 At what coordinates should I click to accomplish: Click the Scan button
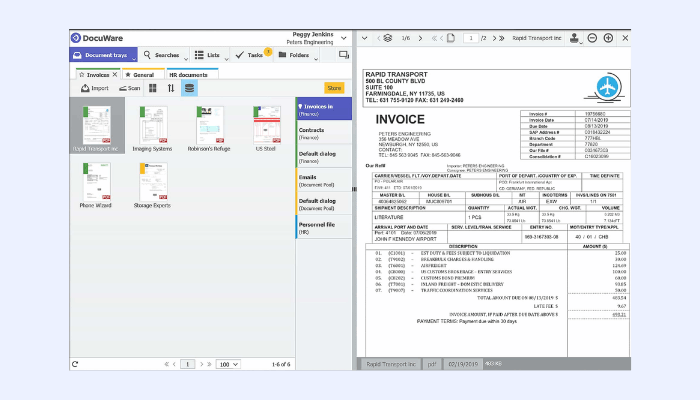129,88
